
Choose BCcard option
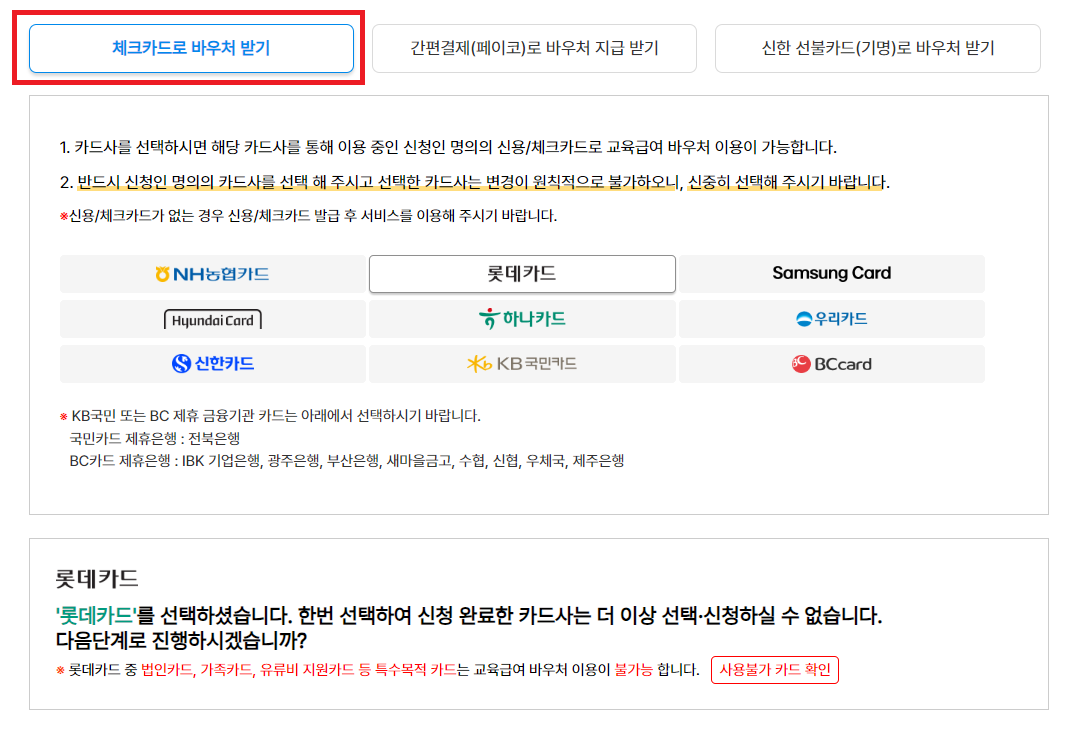pyautogui.click(x=832, y=364)
